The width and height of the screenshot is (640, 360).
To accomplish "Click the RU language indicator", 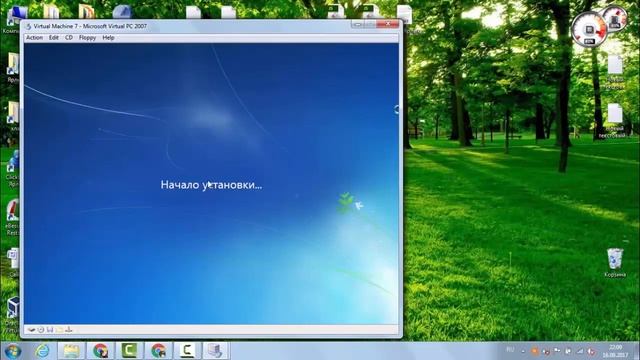I will pos(510,350).
